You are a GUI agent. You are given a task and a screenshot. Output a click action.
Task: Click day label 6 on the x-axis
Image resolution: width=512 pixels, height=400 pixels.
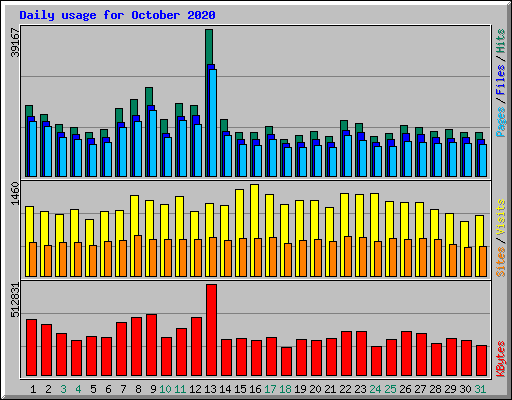pos(108,389)
